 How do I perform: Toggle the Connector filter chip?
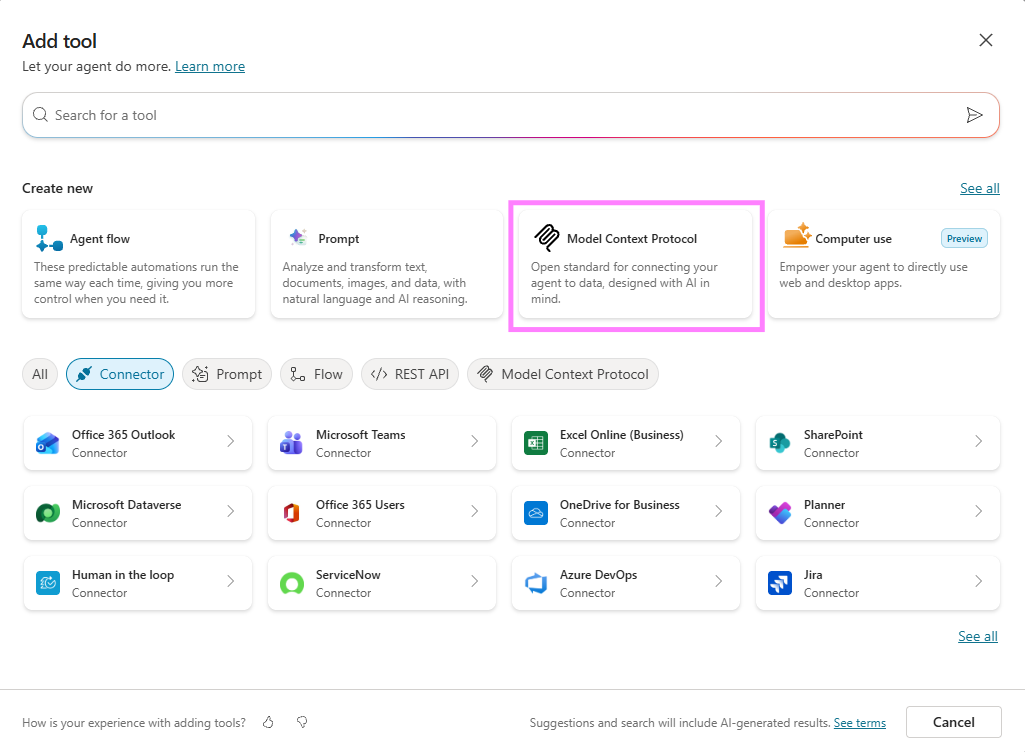tap(120, 374)
